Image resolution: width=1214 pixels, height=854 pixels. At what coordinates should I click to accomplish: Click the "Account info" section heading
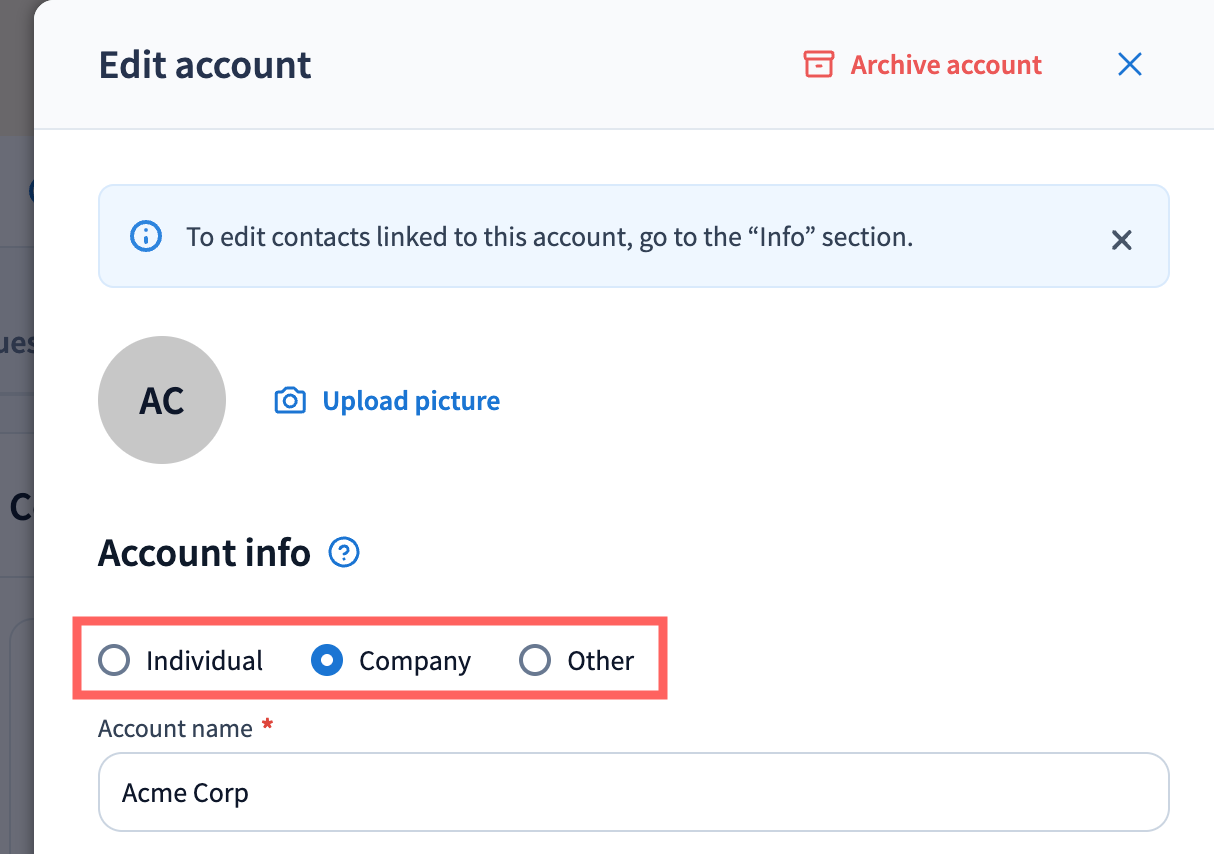(204, 552)
